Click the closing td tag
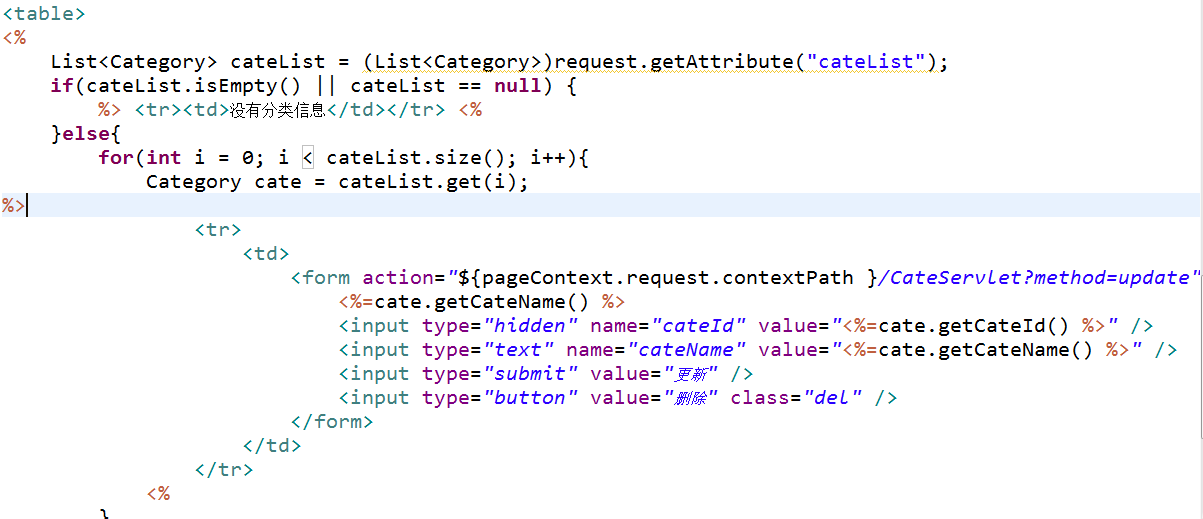 272,446
